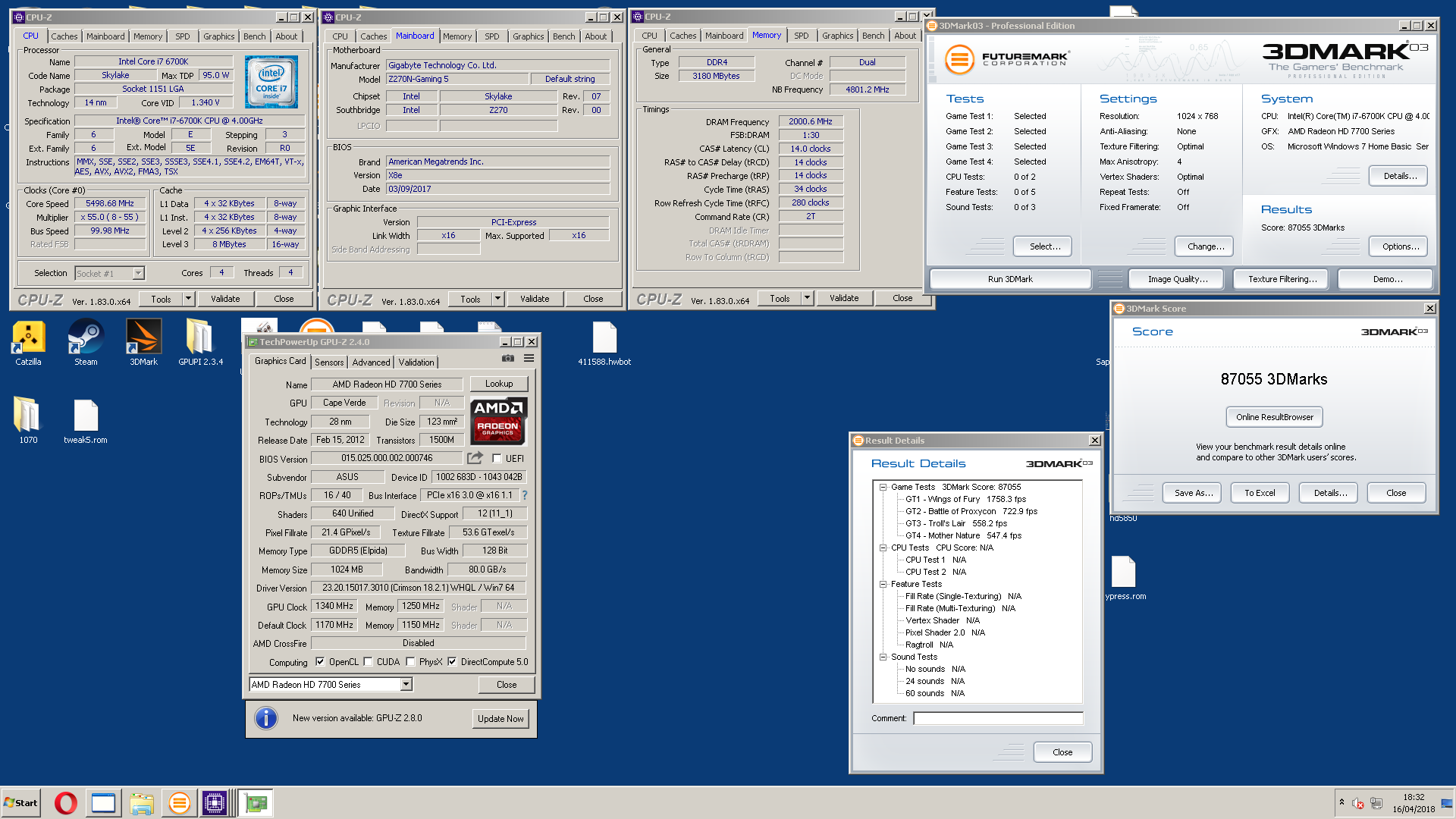Image resolution: width=1456 pixels, height=819 pixels.
Task: Click Image Quality... button in 3DMark03
Action: coord(1178,279)
